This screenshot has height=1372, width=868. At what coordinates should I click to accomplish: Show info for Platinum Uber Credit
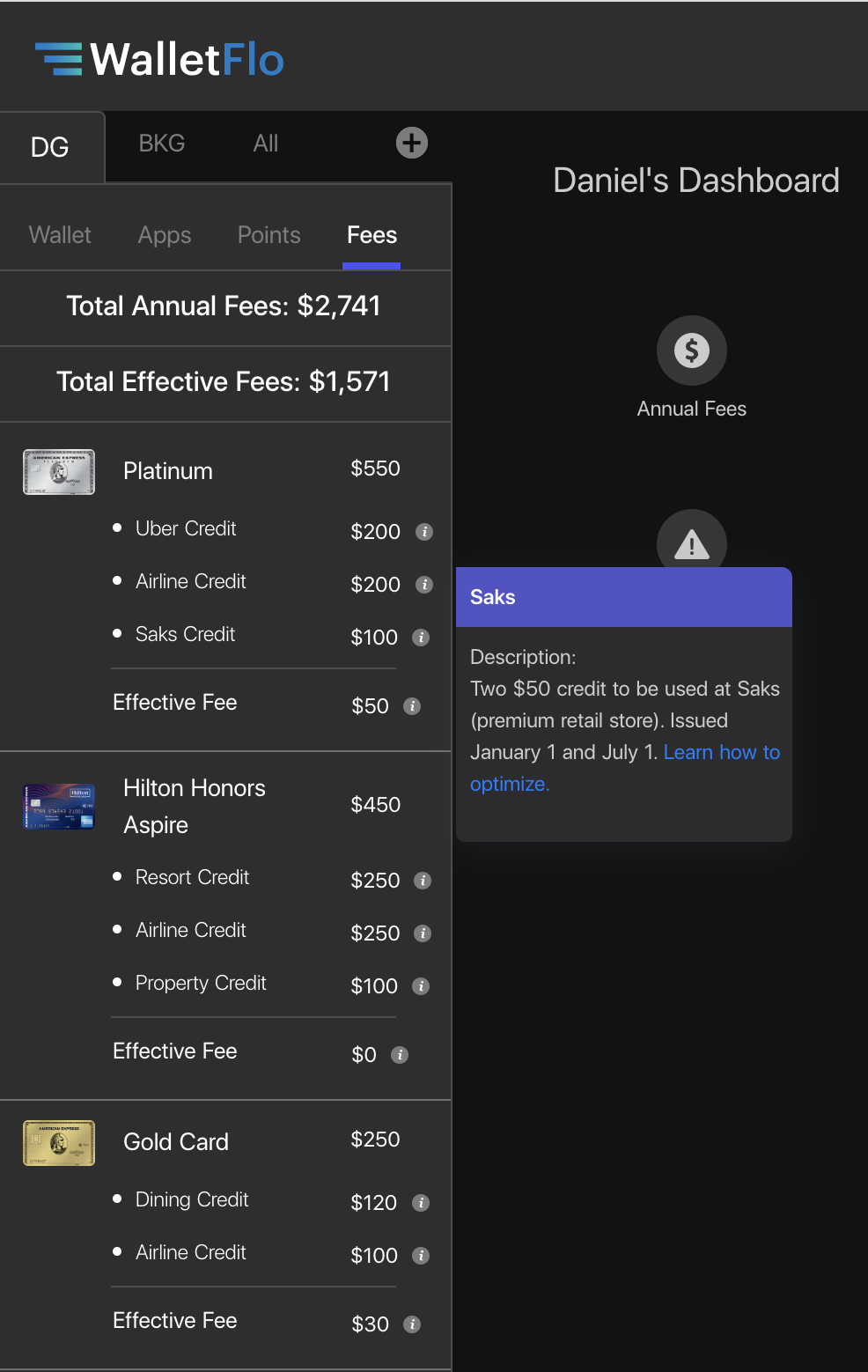424,532
